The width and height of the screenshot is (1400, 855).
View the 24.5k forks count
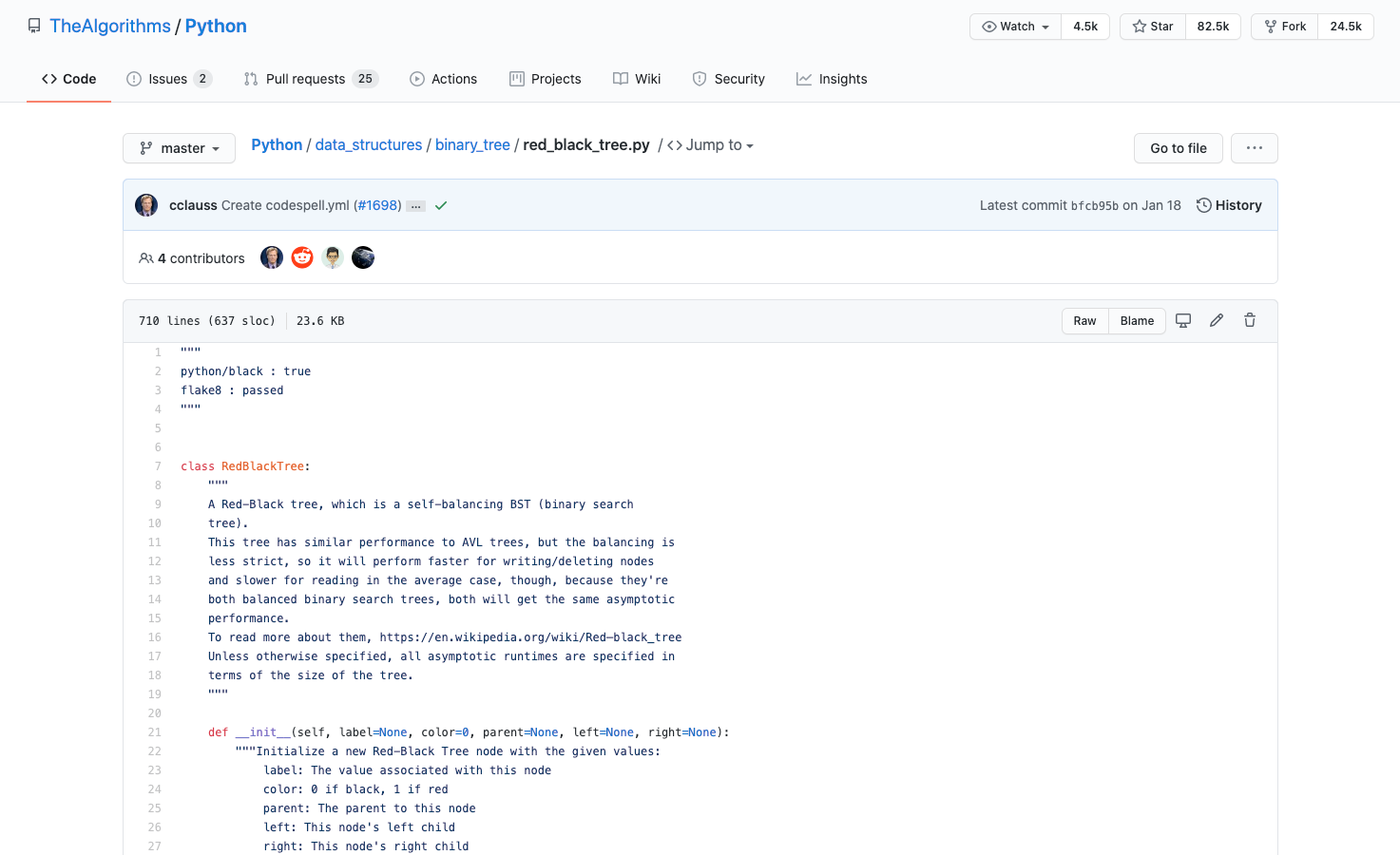(1346, 27)
